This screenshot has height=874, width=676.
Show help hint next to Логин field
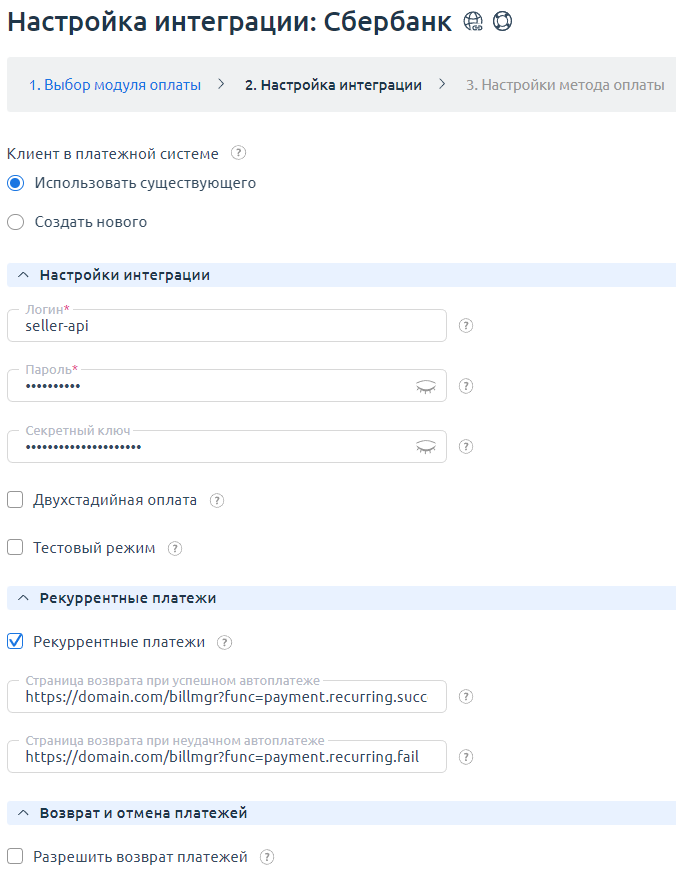(x=466, y=325)
